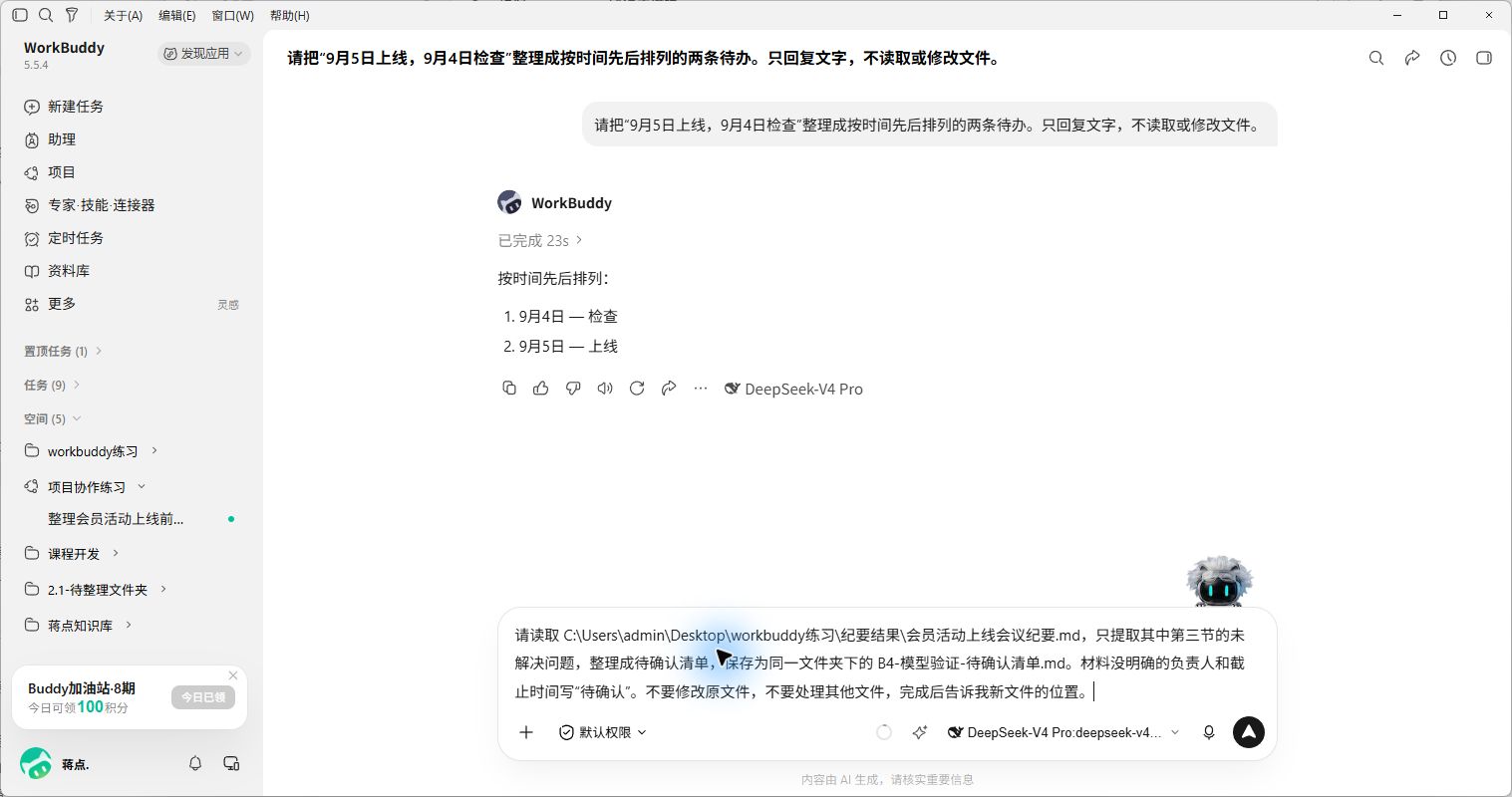The width and height of the screenshot is (1512, 797).
Task: Open more options ellipsis under reply
Action: coord(701,389)
